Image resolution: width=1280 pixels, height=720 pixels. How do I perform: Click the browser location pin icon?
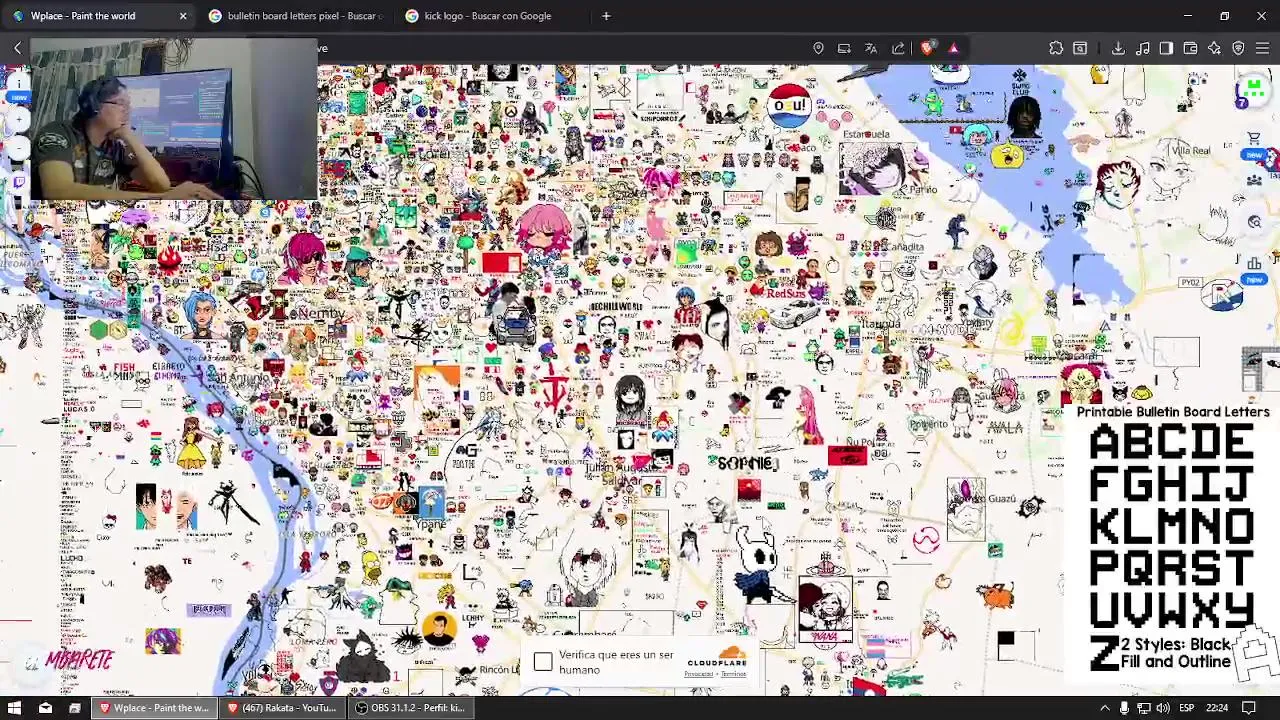(818, 48)
